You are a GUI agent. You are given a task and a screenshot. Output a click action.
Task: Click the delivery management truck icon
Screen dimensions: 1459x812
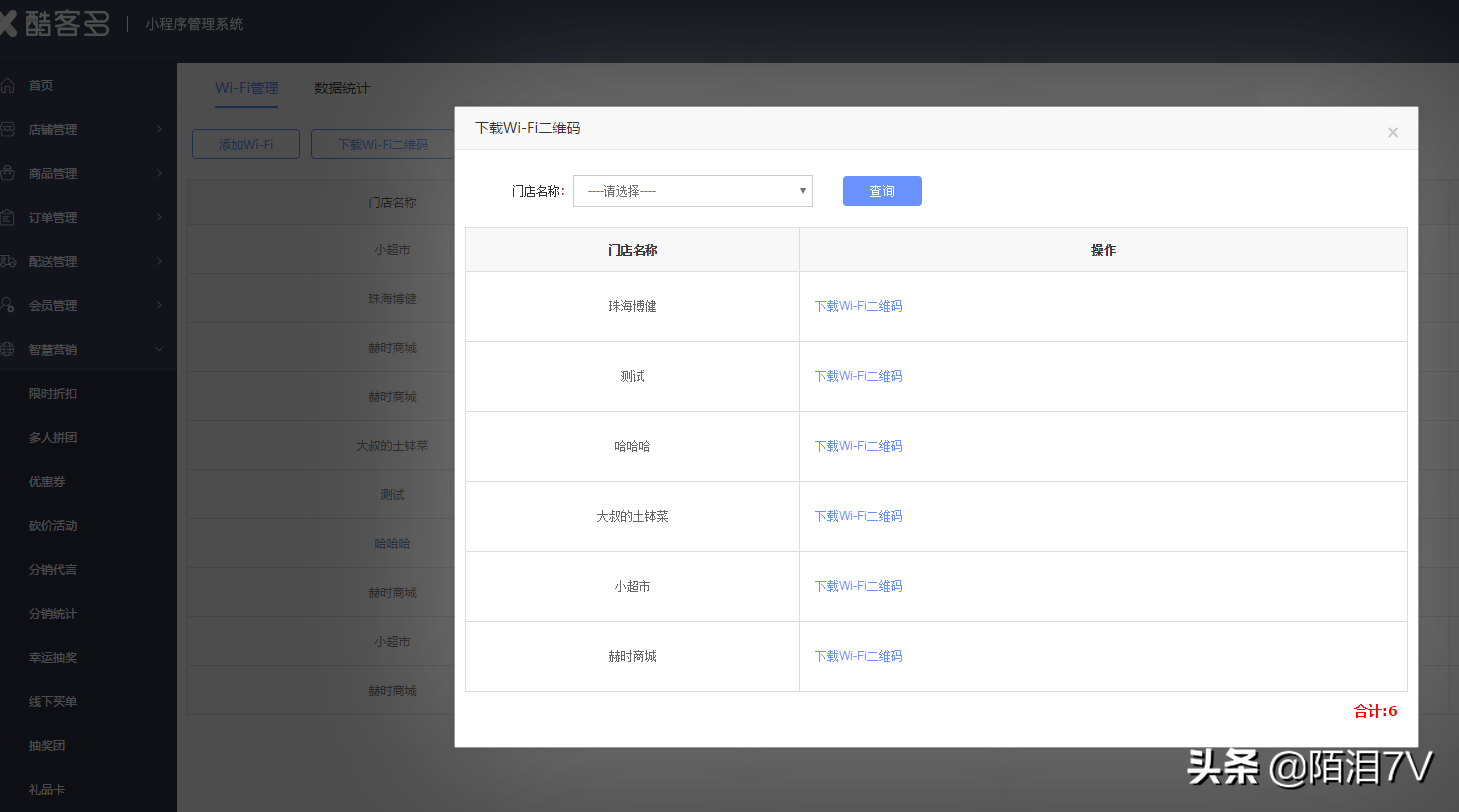[x=7, y=261]
